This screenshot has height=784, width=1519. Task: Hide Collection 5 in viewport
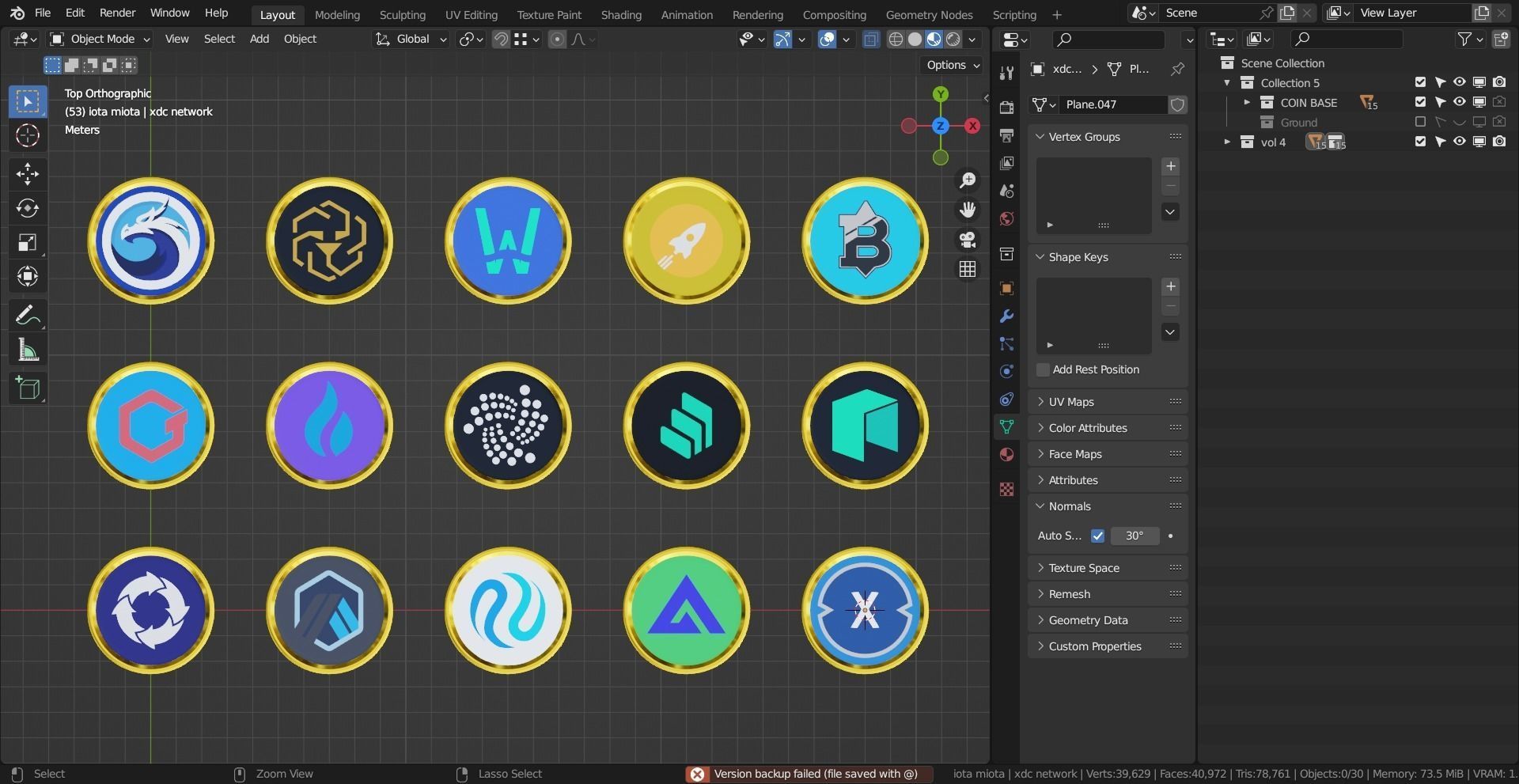coord(1459,82)
